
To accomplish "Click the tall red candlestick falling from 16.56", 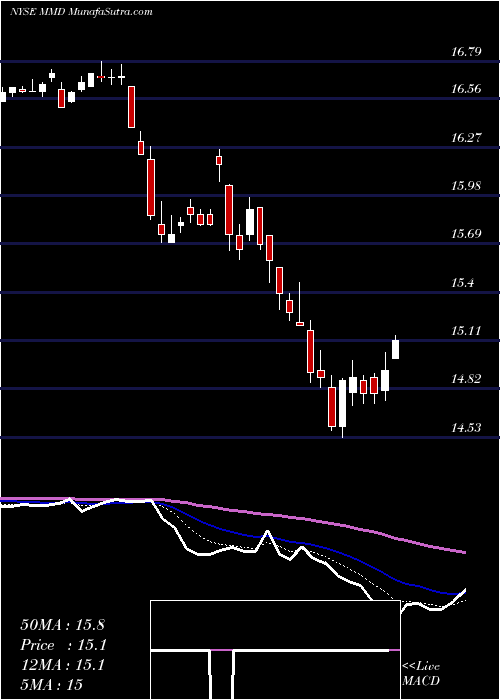I will (x=131, y=107).
